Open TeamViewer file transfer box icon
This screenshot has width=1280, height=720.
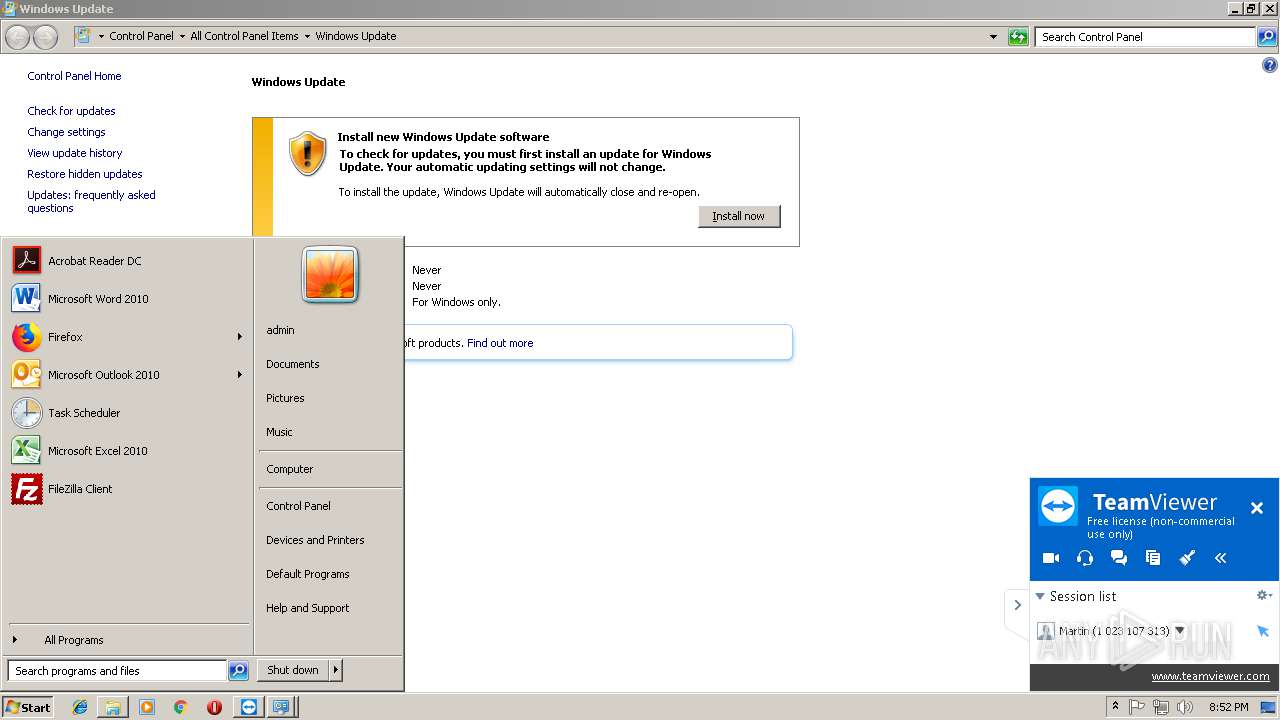click(1153, 558)
